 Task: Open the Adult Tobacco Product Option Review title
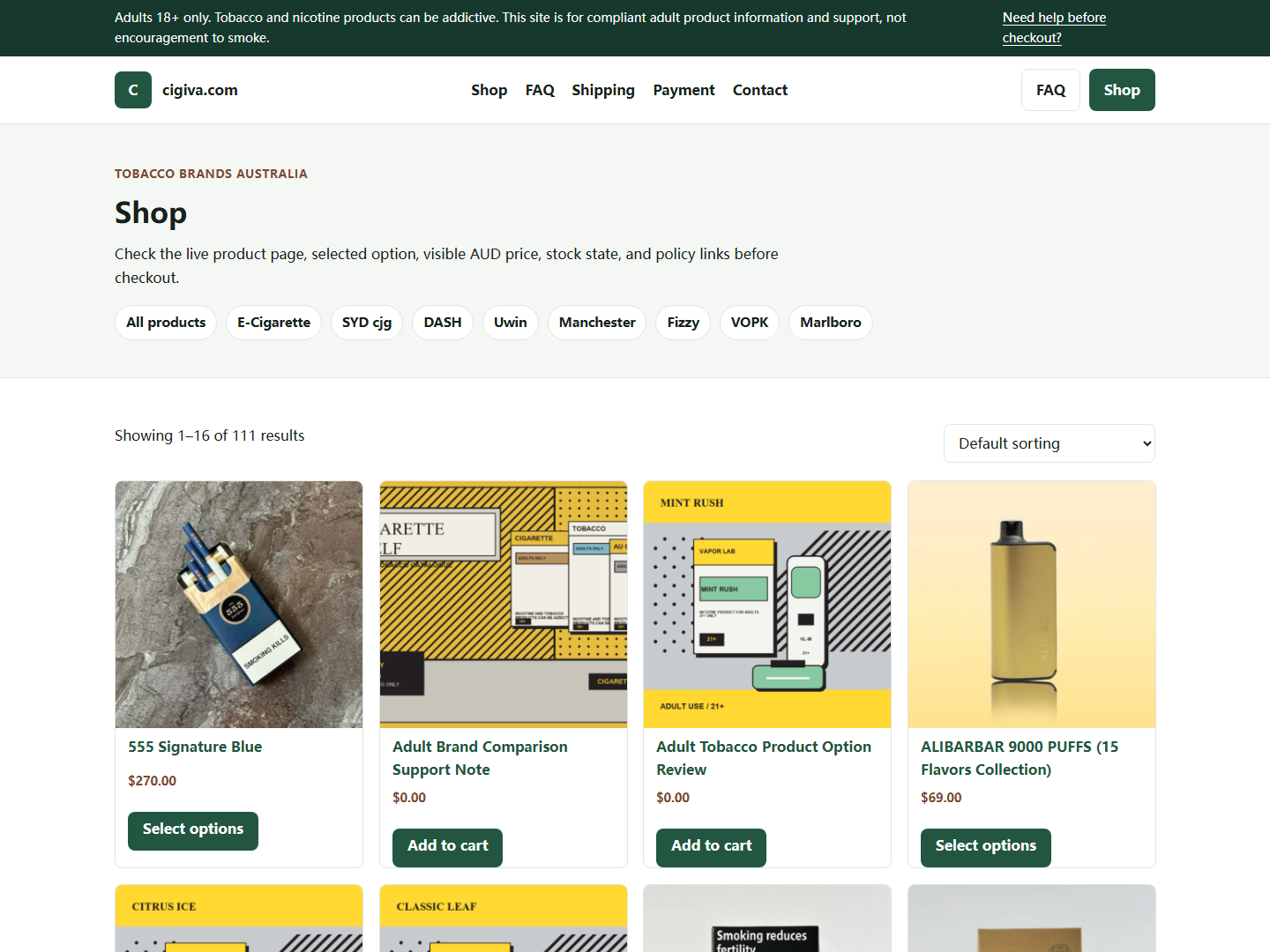pyautogui.click(x=764, y=758)
